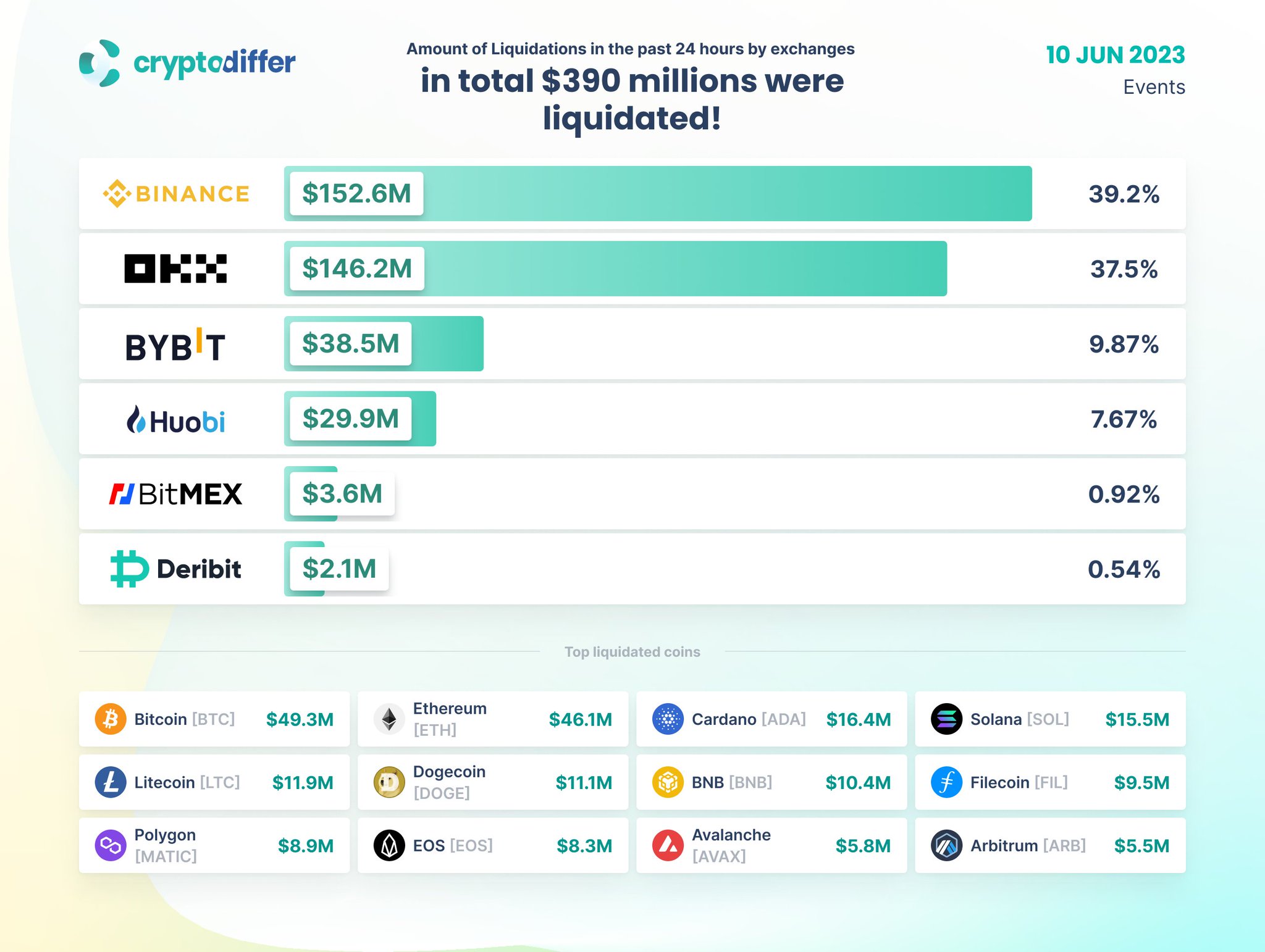
Task: Click the 0.92% percentage
Action: coord(1124,495)
